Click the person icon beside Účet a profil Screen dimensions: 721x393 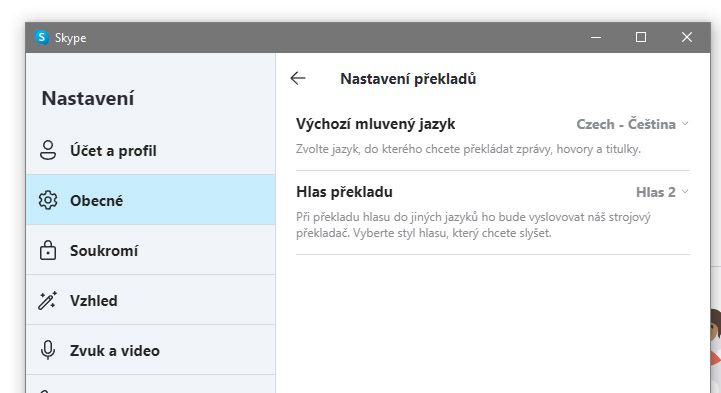coord(48,150)
